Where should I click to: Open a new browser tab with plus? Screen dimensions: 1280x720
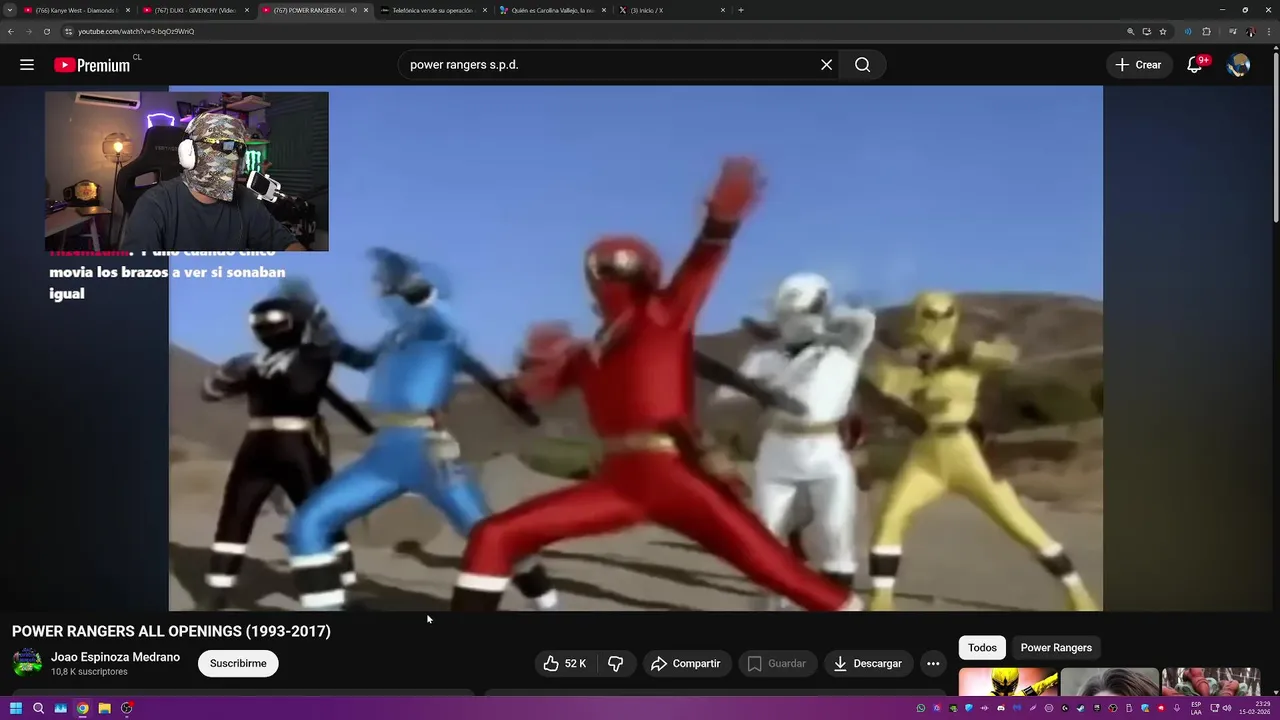click(741, 10)
